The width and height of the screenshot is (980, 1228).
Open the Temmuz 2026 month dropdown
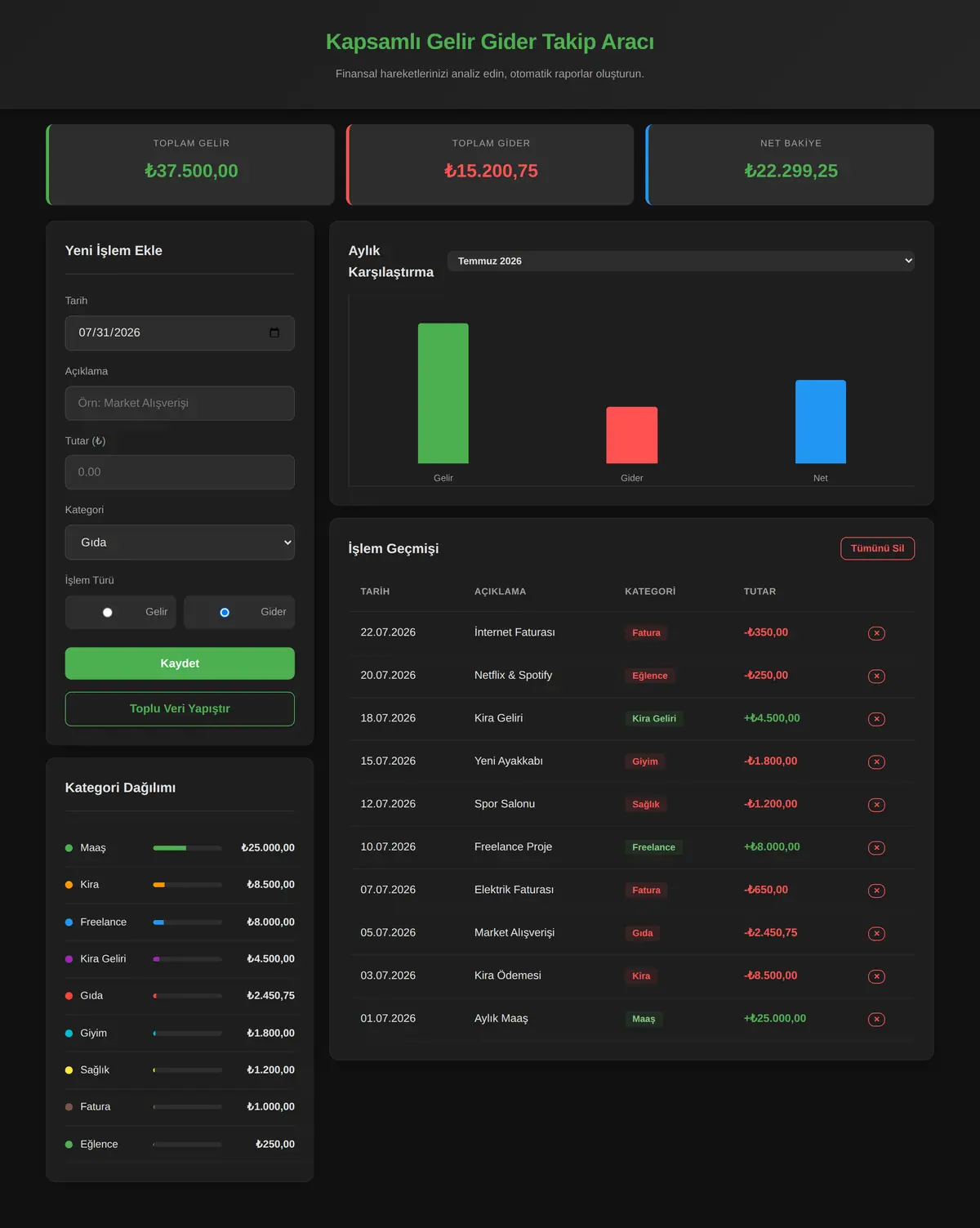pos(681,261)
